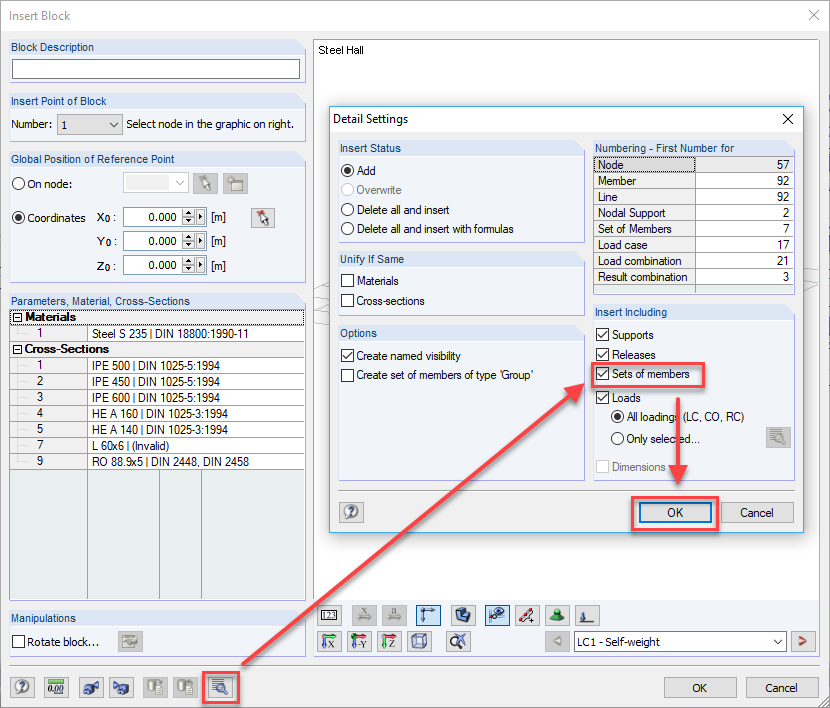Open the Detail Settings icon with magnifier
The height and width of the screenshot is (708, 830).
[220, 687]
